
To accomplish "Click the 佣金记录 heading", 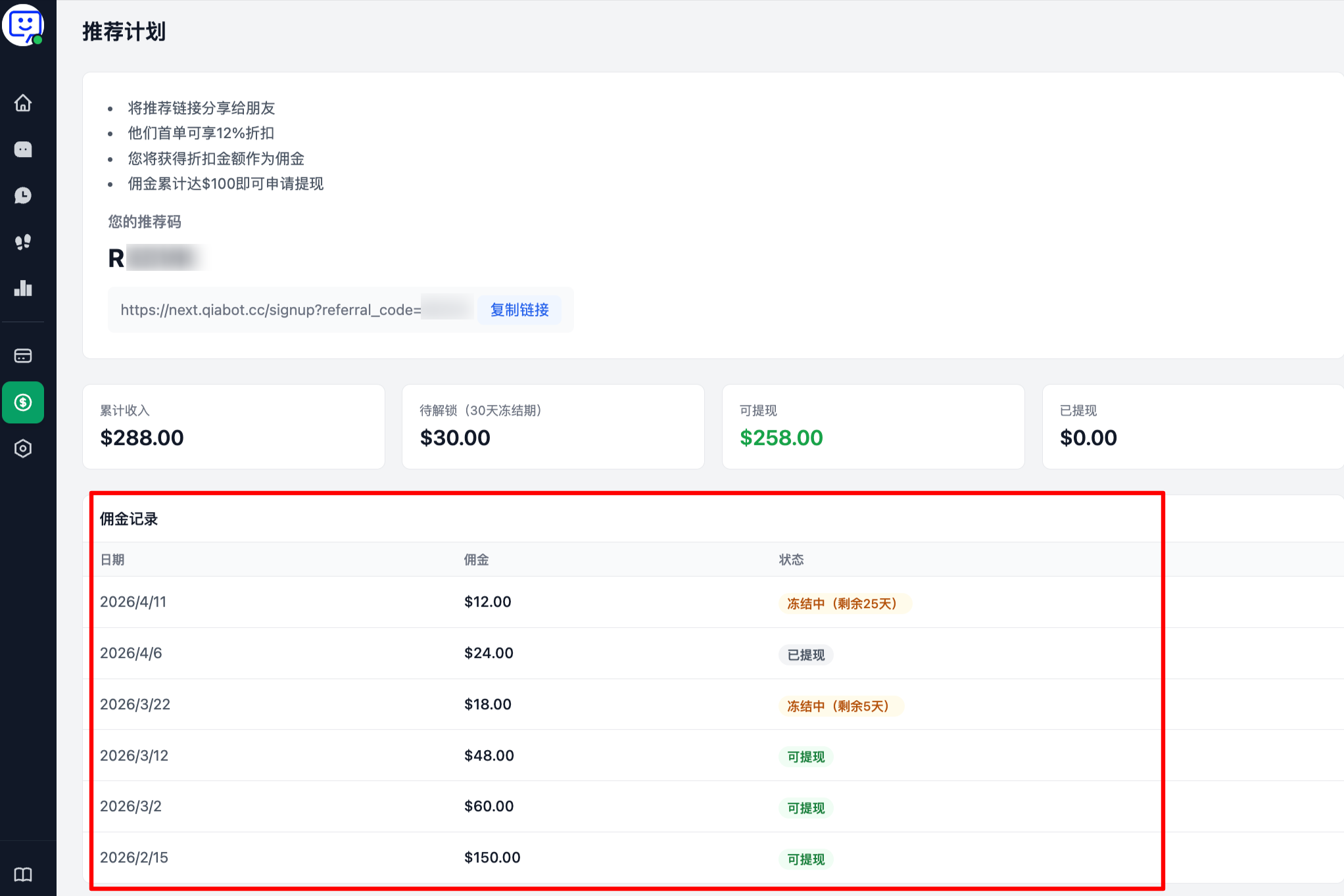I will click(x=129, y=519).
